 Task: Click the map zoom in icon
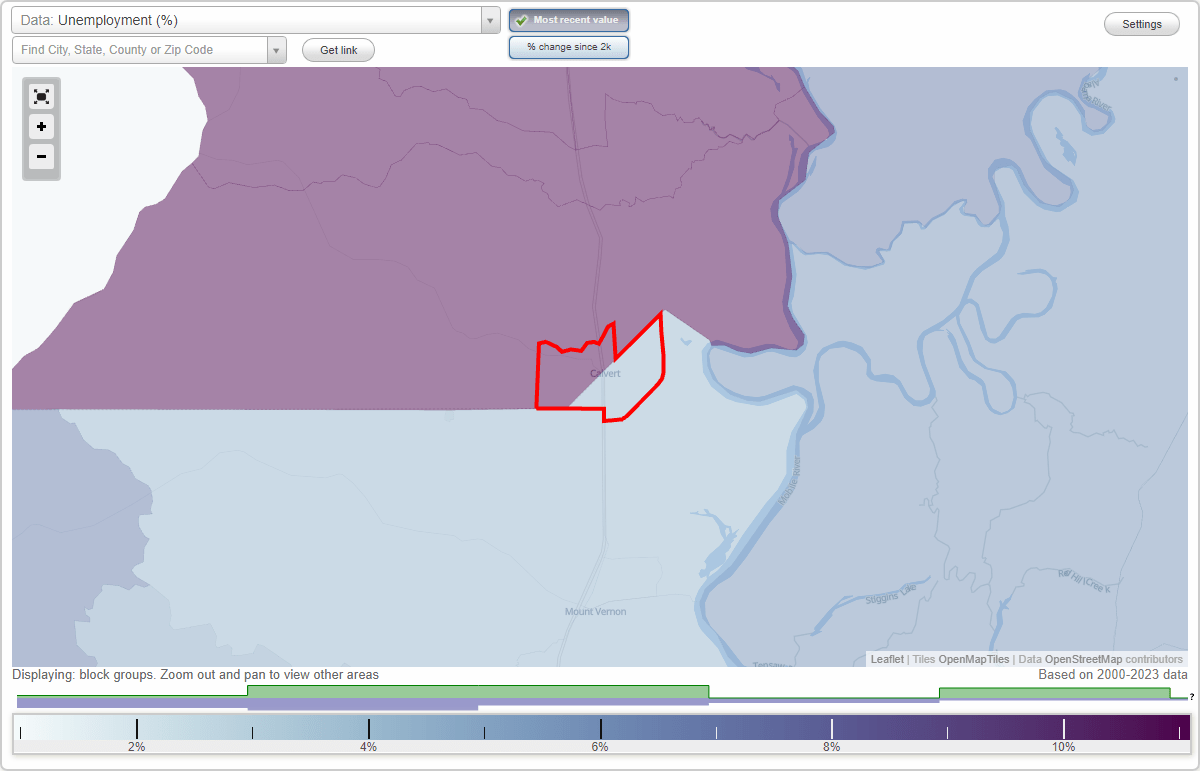[41, 127]
